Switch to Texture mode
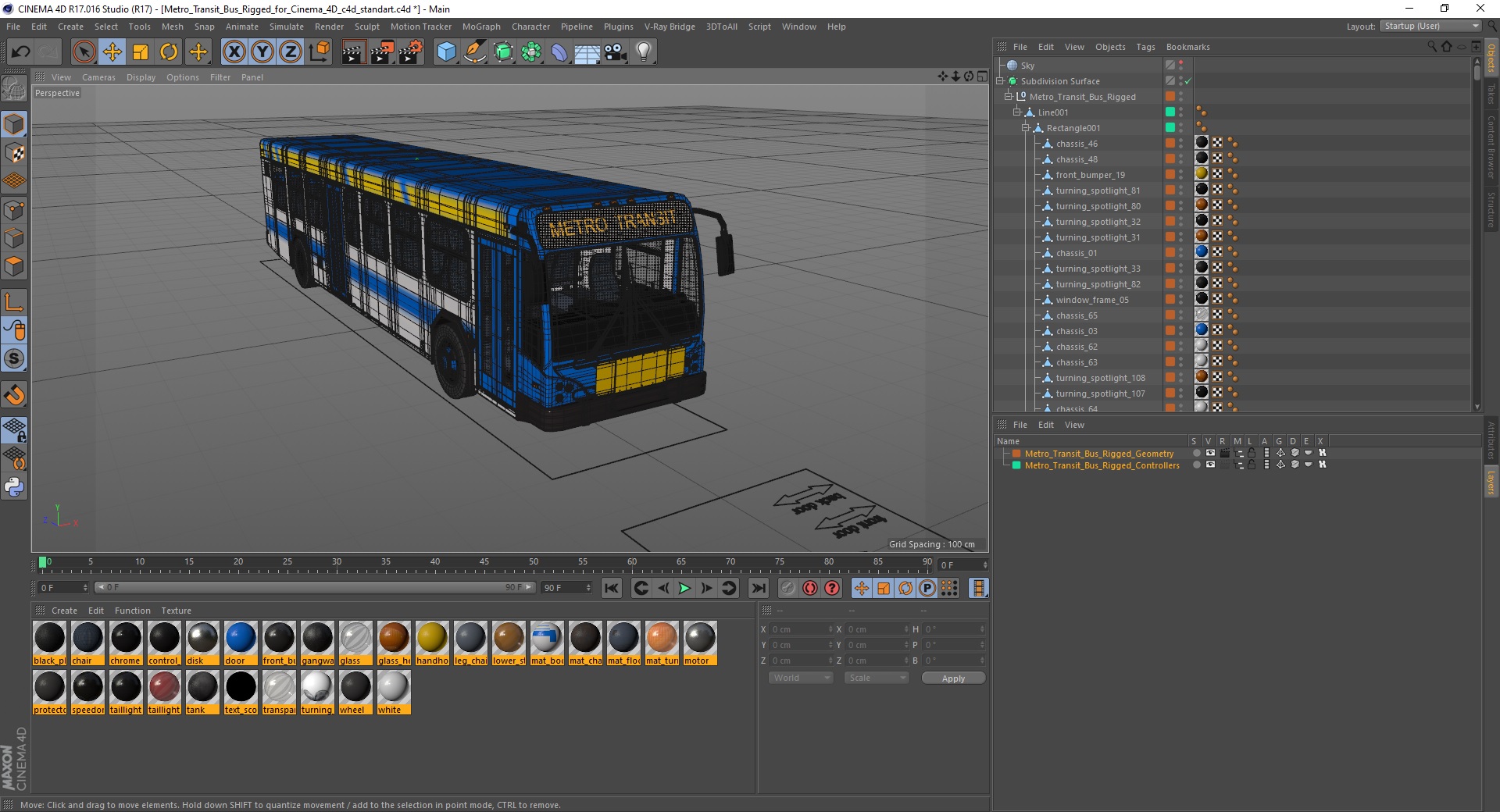This screenshot has height=812, width=1500. 14,153
